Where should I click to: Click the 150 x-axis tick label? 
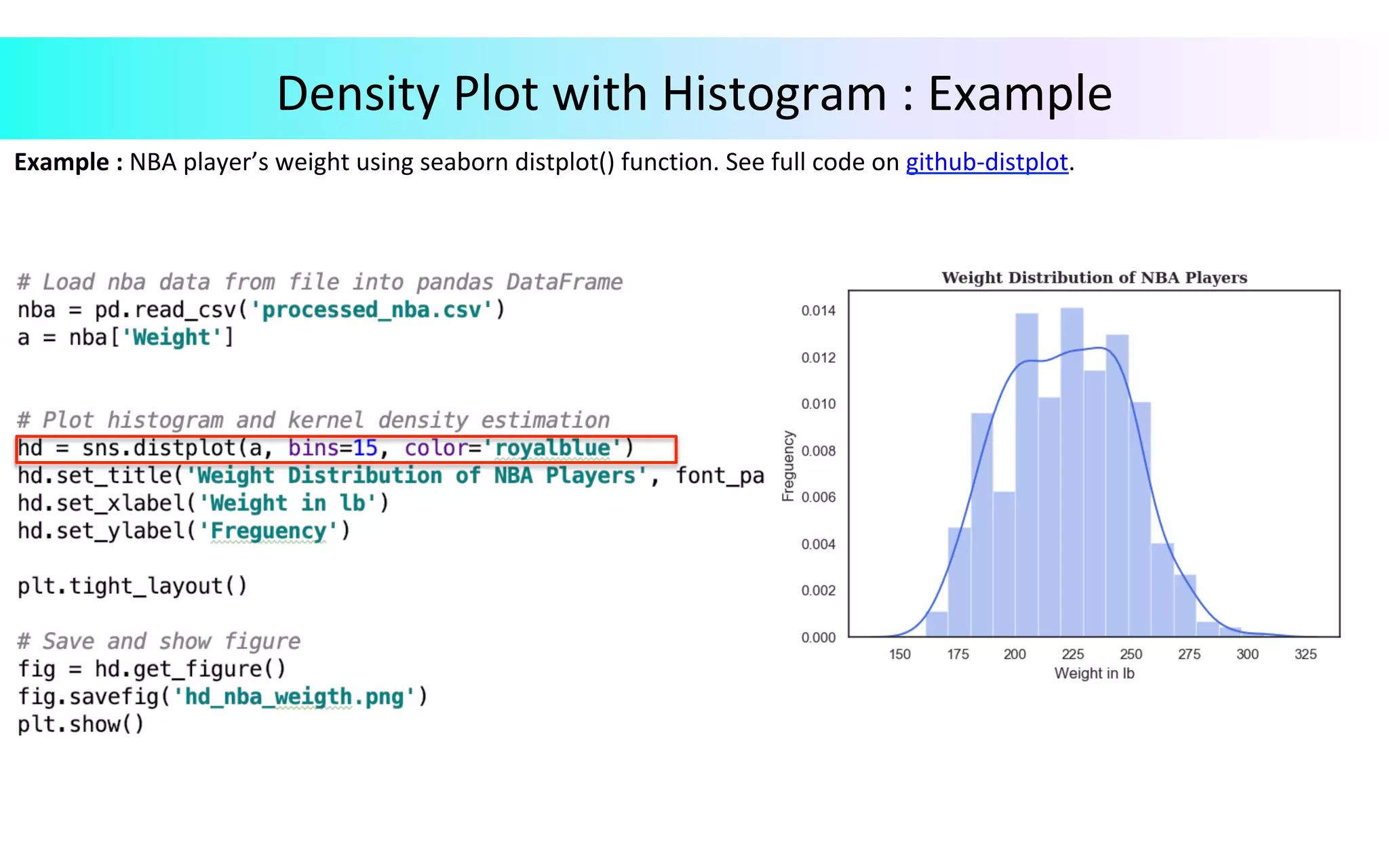tap(899, 654)
